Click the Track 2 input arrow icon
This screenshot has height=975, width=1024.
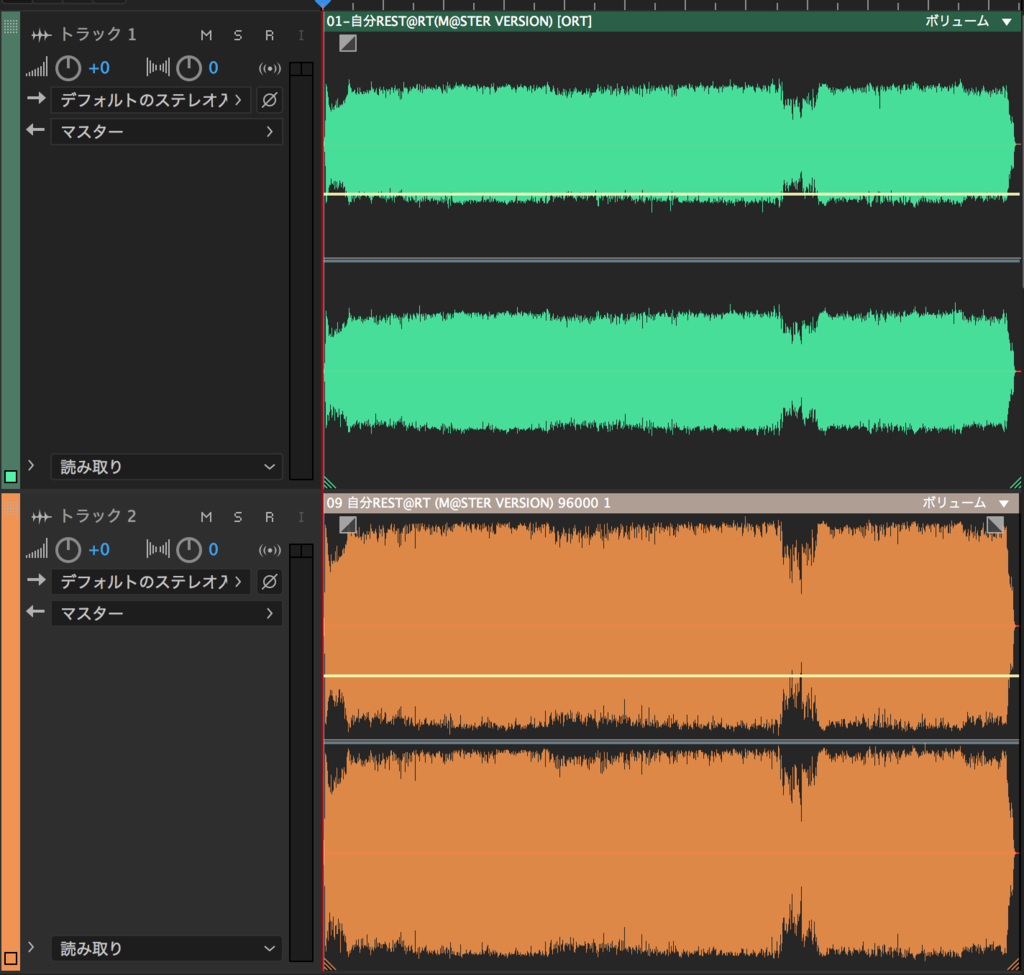pos(37,581)
